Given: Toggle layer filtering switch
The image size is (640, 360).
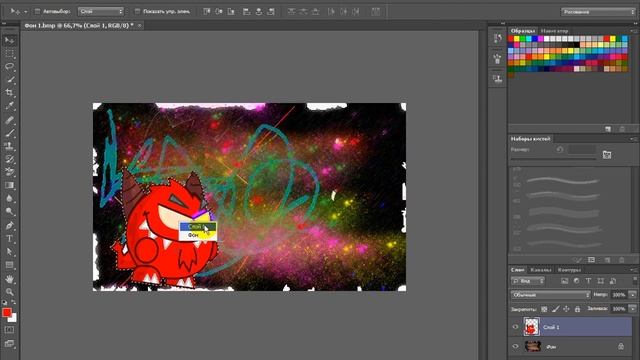Looking at the screenshot, I should click(x=635, y=280).
